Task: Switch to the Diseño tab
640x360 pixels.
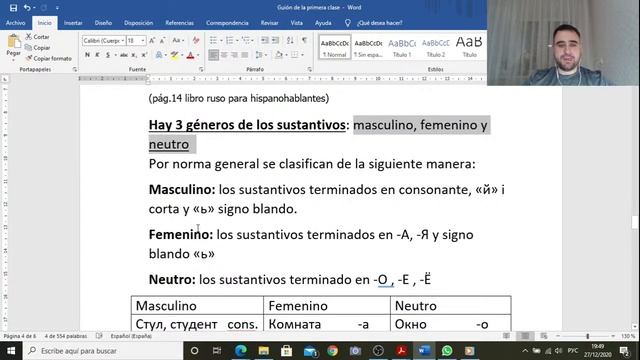Action: [x=103, y=23]
